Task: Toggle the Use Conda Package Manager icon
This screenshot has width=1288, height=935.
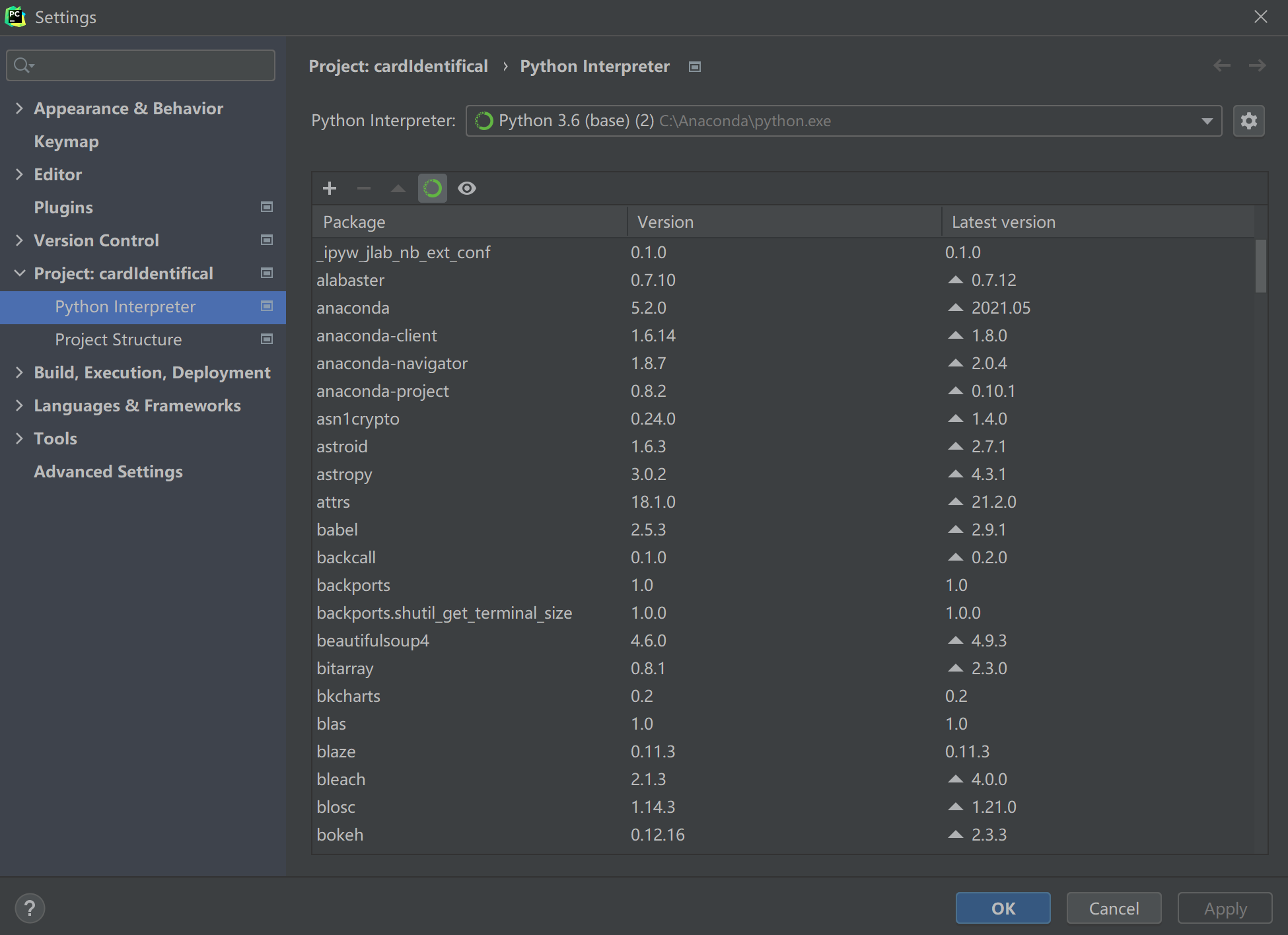Action: (433, 189)
